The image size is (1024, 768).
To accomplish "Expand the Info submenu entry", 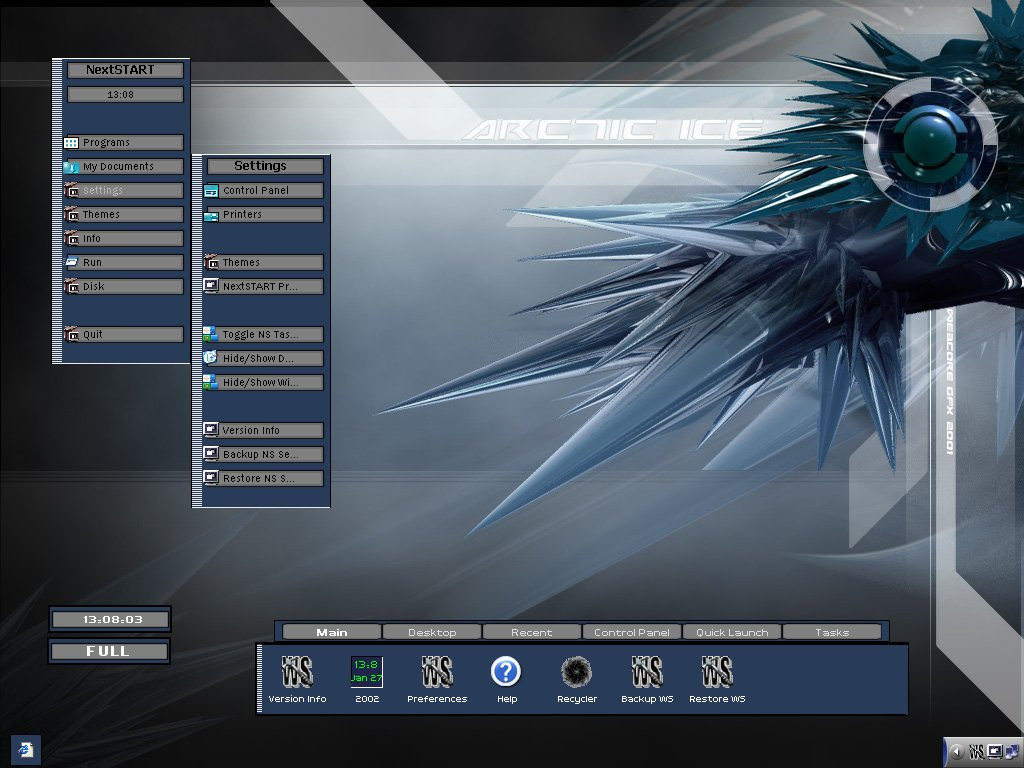I will (x=123, y=238).
